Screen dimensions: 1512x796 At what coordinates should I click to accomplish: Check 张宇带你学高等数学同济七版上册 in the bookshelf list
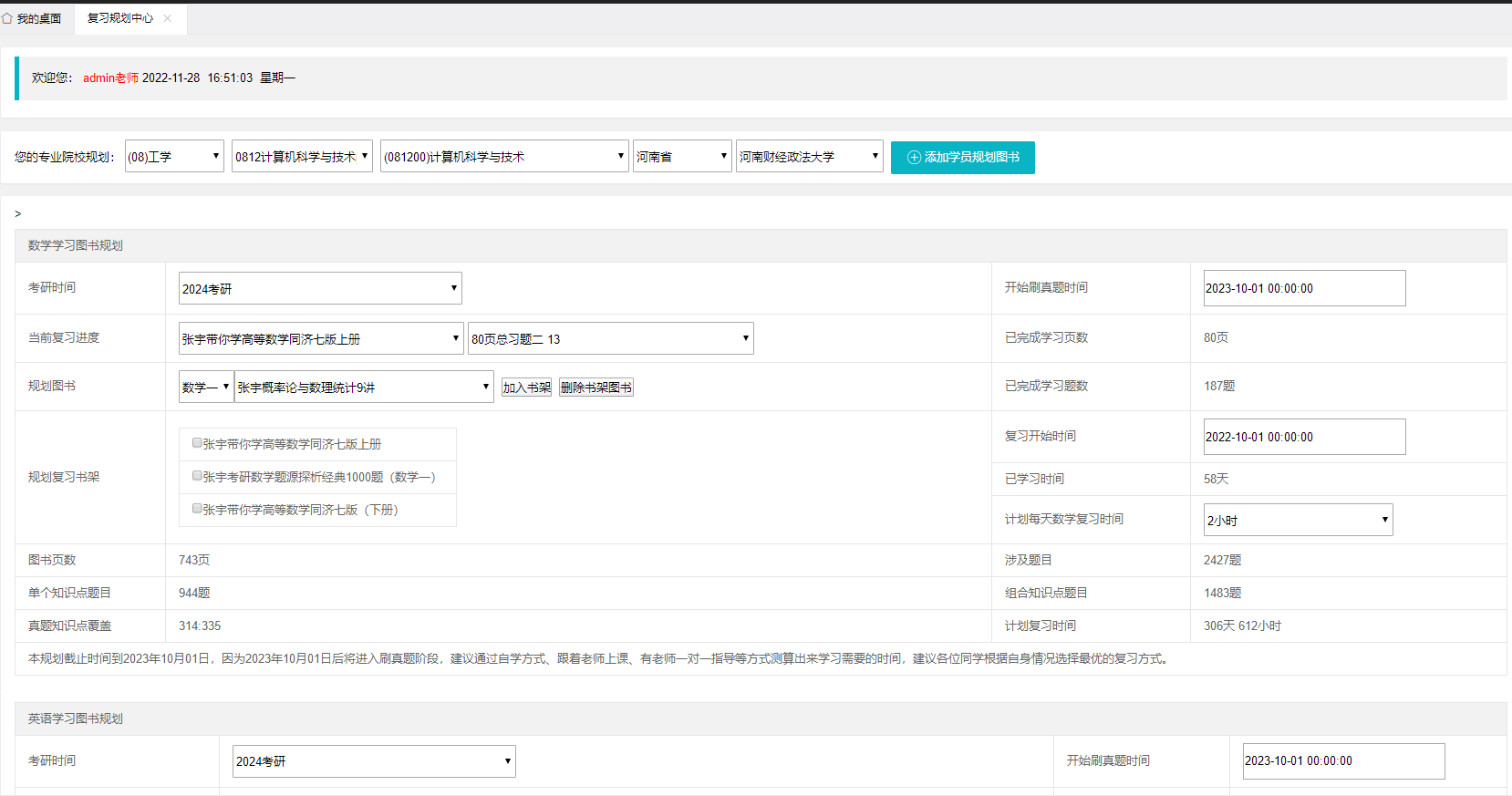click(x=197, y=443)
